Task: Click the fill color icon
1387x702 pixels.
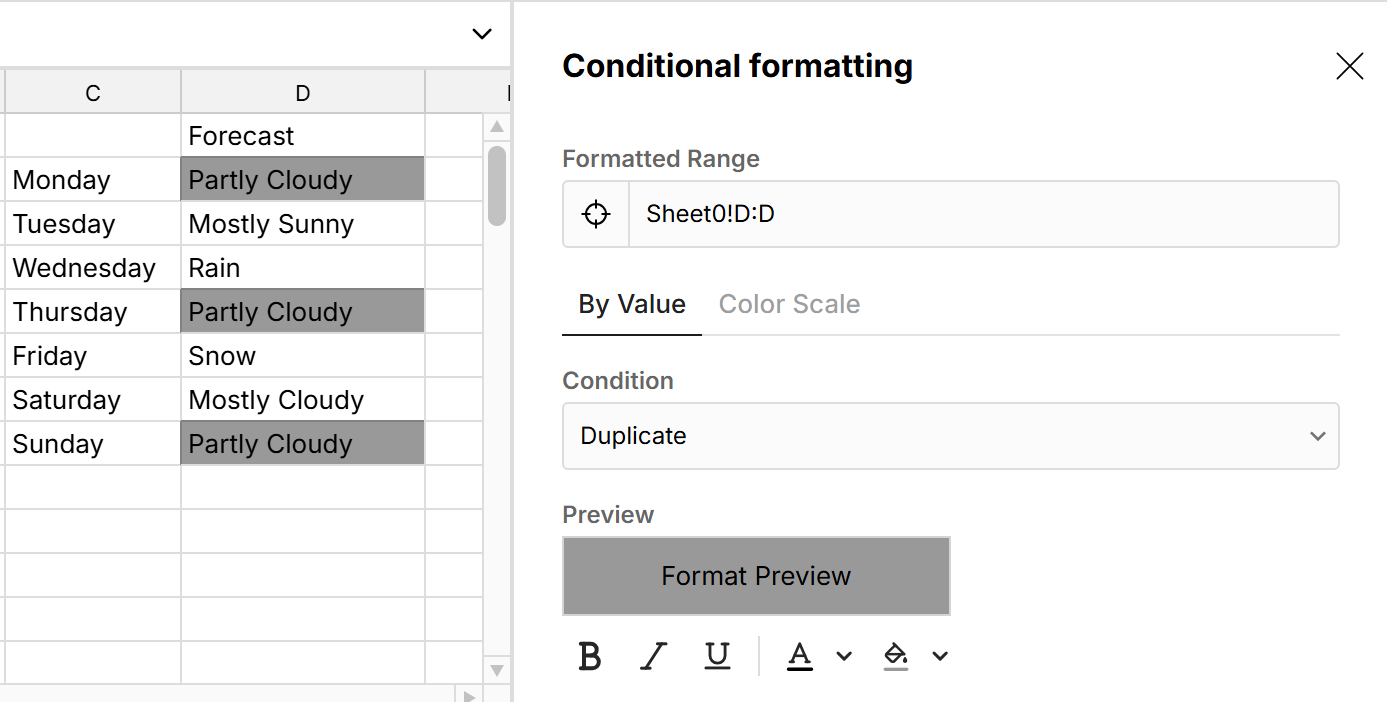Action: [x=895, y=655]
